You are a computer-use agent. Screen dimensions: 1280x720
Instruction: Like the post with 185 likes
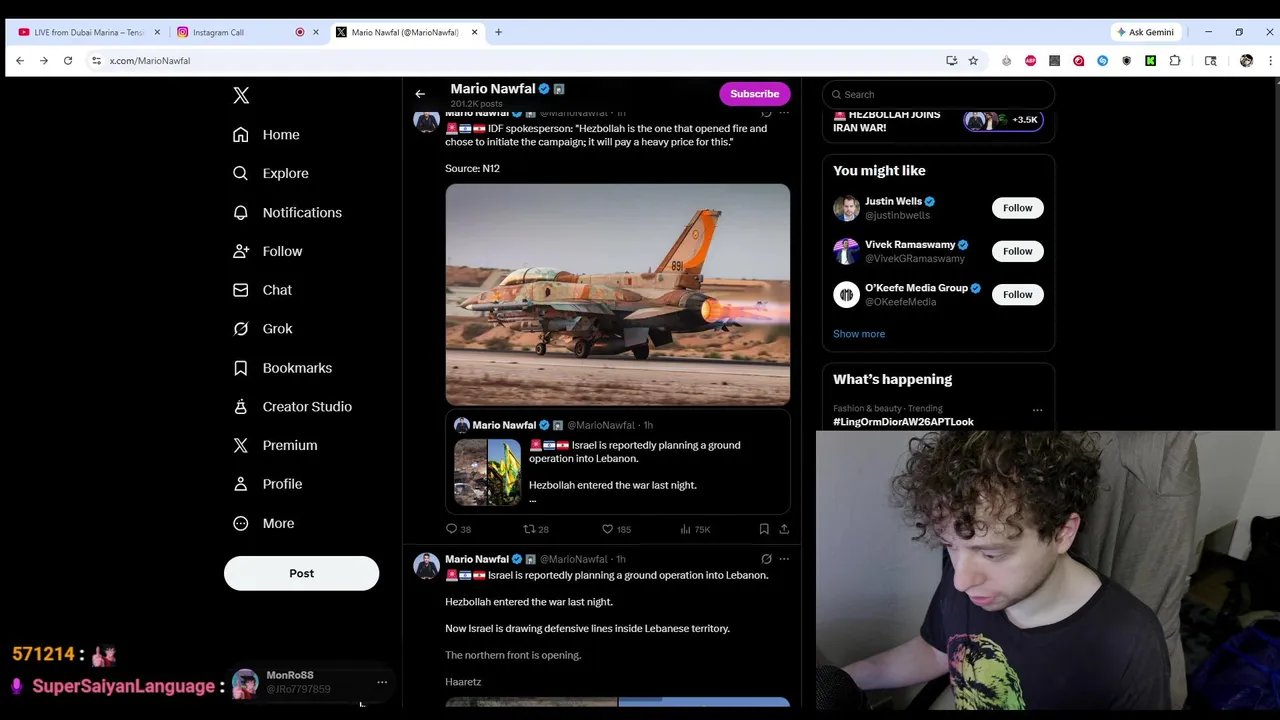tap(616, 529)
